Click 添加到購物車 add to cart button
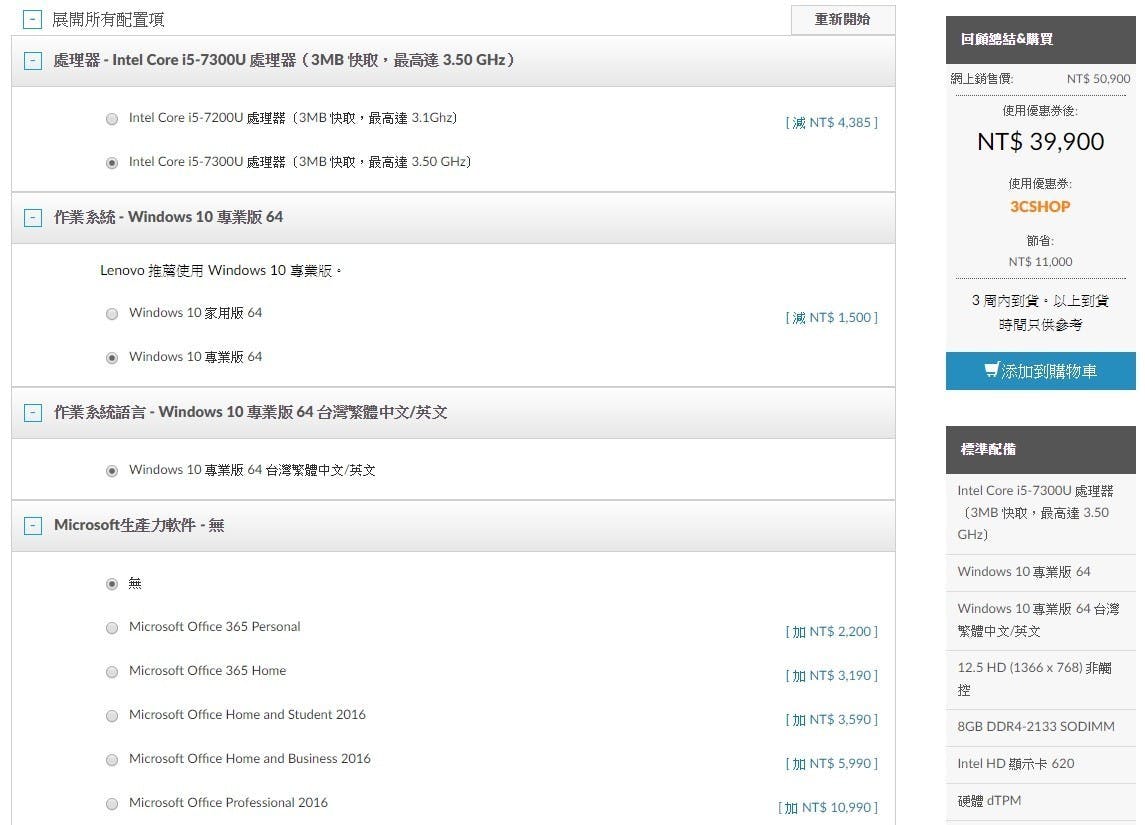 pos(1041,371)
